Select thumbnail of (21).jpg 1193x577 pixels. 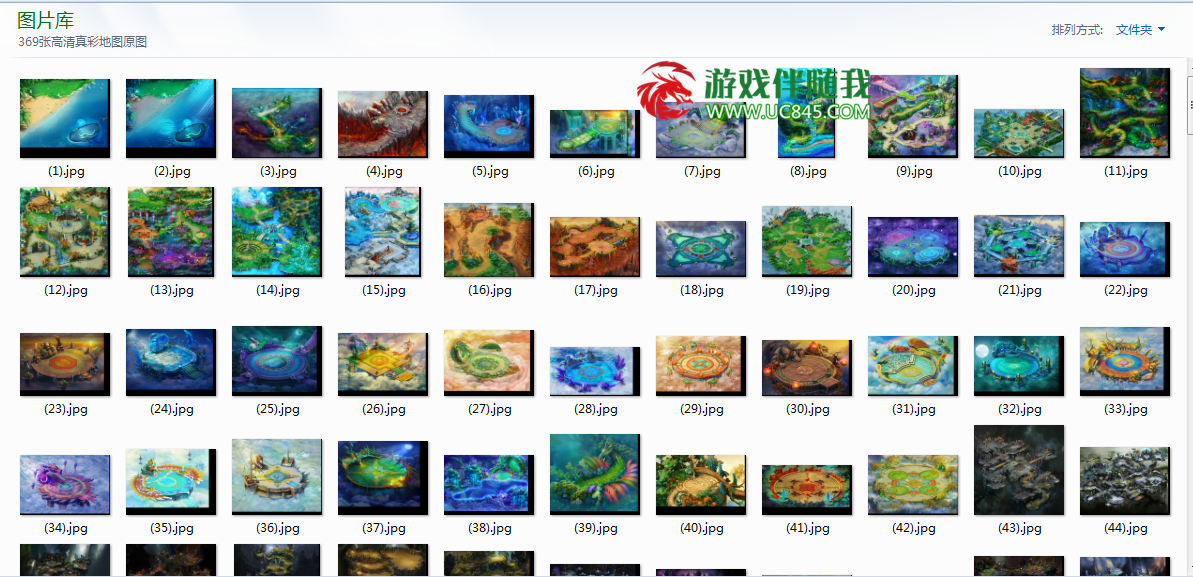click(x=1020, y=245)
